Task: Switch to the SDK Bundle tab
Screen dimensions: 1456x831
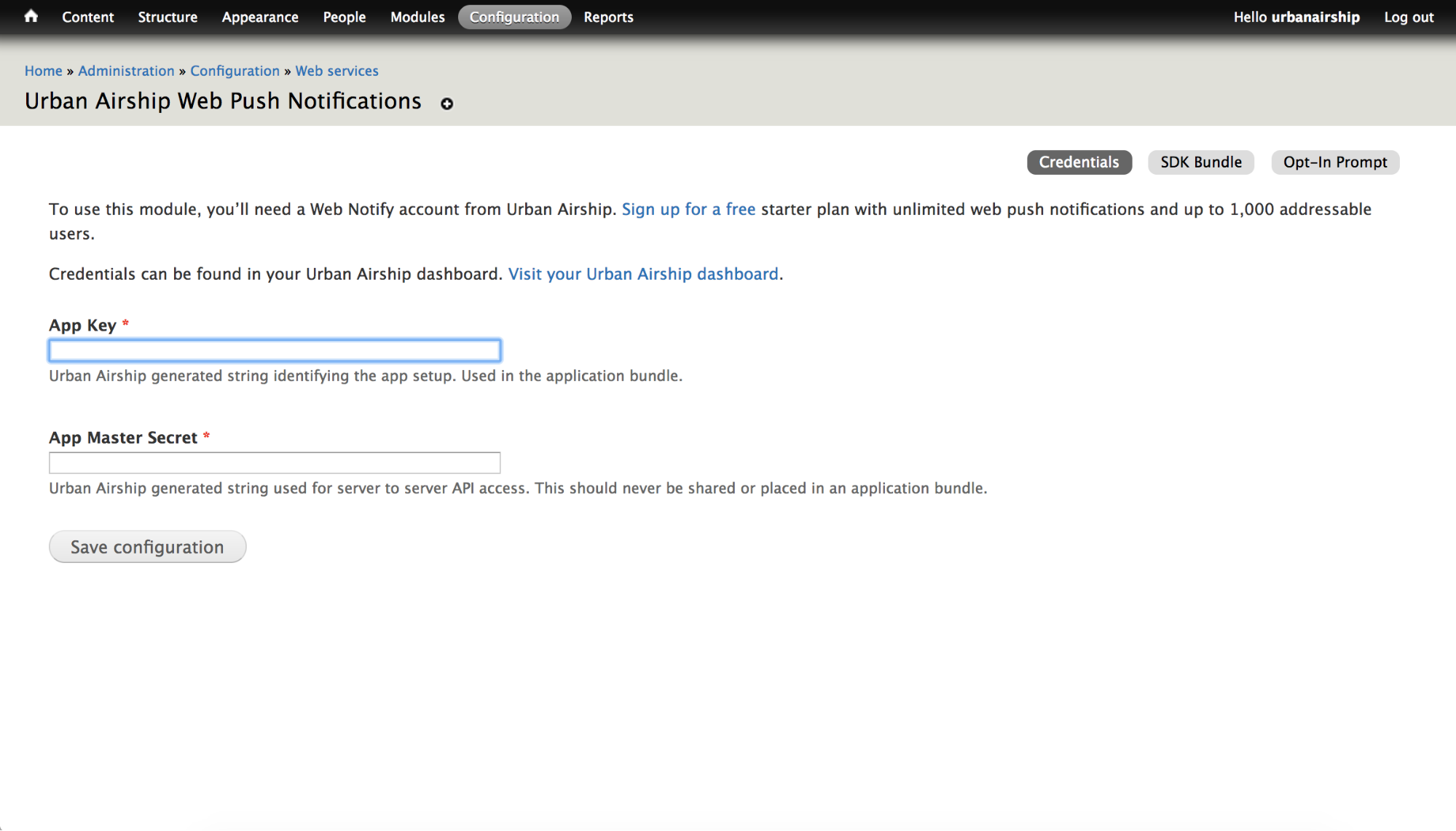Action: pos(1200,162)
